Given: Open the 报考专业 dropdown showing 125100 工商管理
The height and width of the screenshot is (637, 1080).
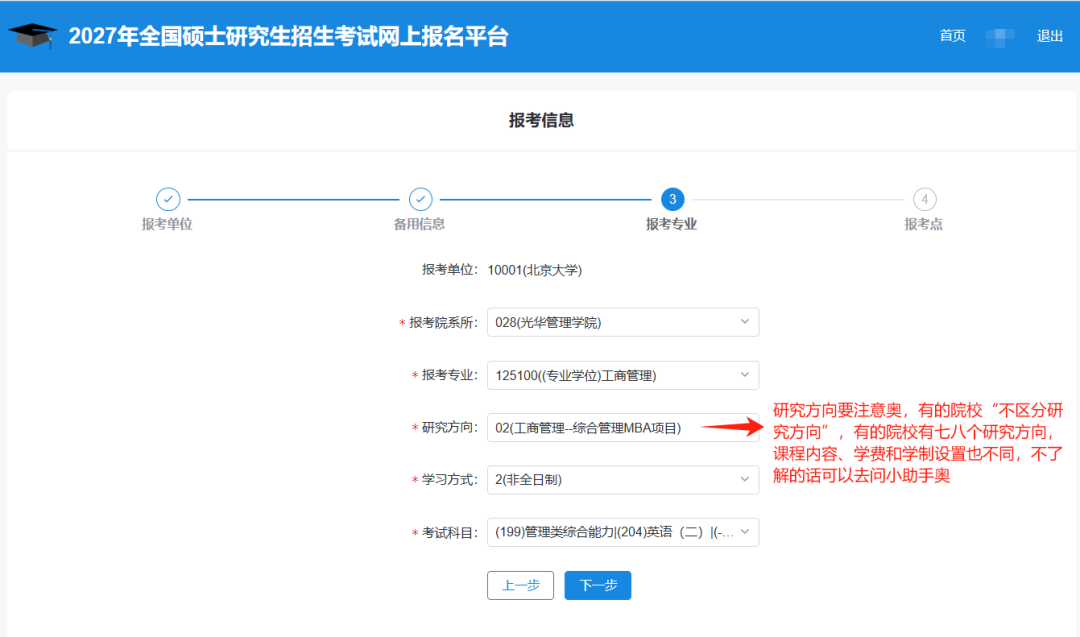Looking at the screenshot, I should click(623, 375).
